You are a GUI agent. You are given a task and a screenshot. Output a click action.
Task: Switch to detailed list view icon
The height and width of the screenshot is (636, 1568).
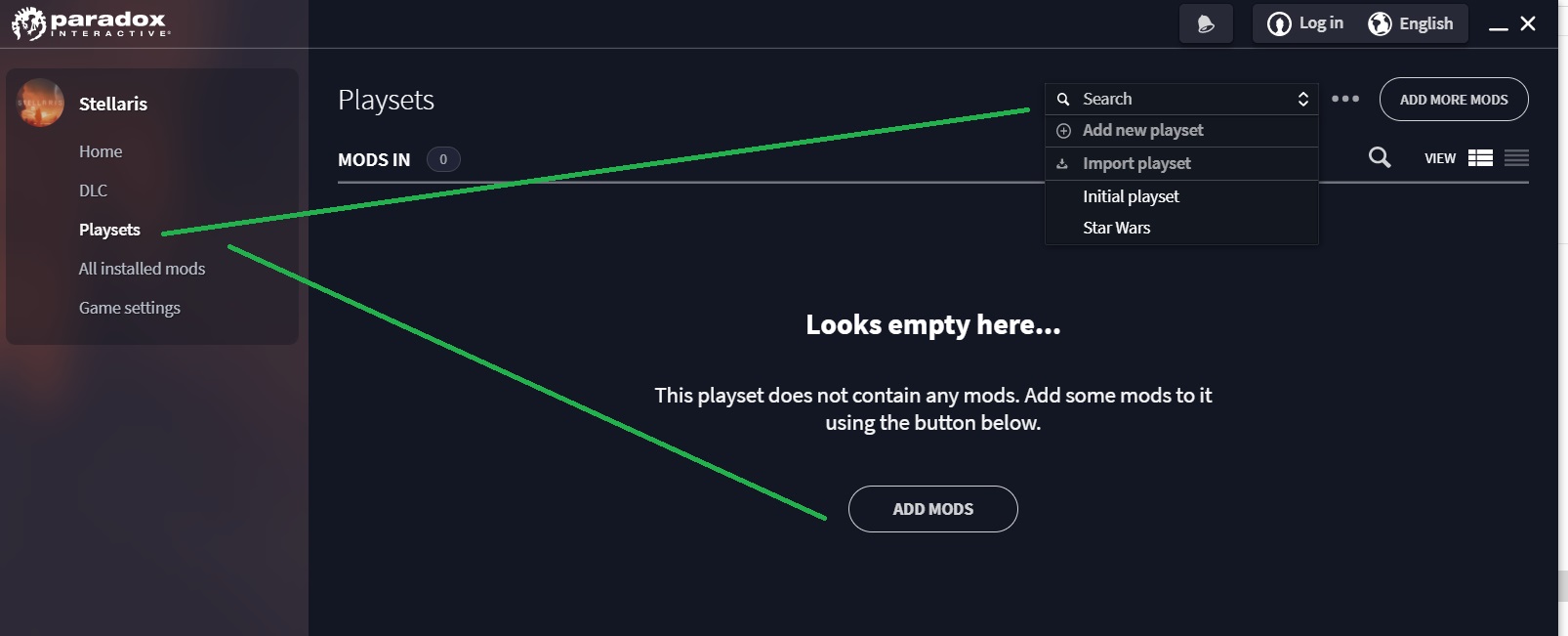point(1480,158)
